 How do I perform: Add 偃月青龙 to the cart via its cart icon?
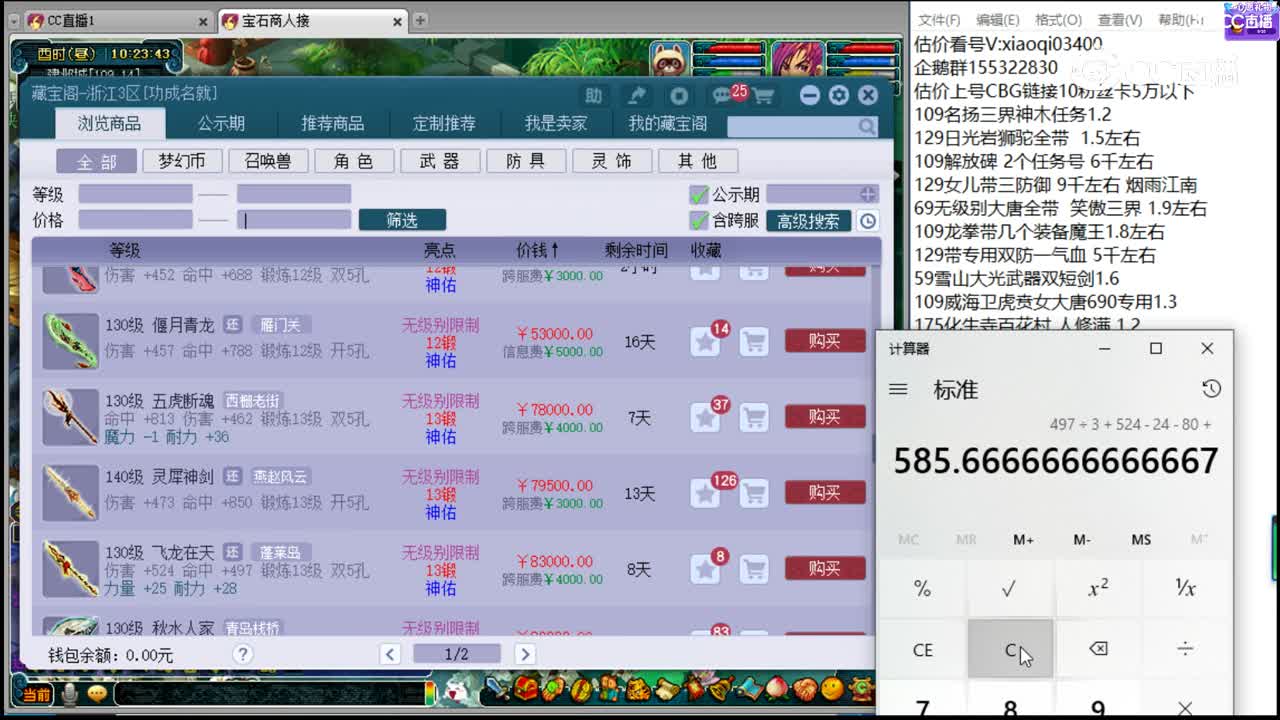pyautogui.click(x=754, y=341)
